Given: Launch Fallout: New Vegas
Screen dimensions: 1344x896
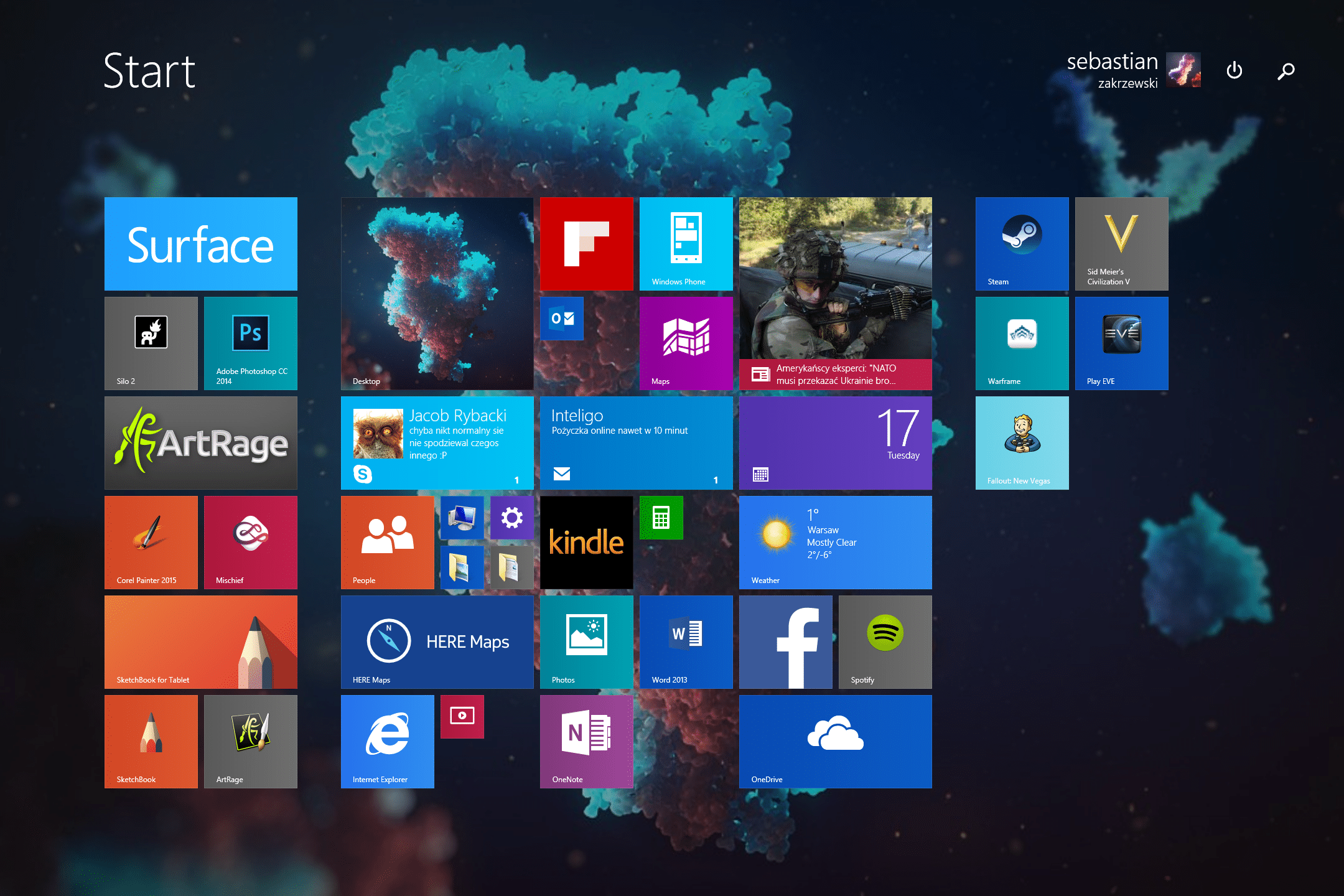Looking at the screenshot, I should (1022, 443).
